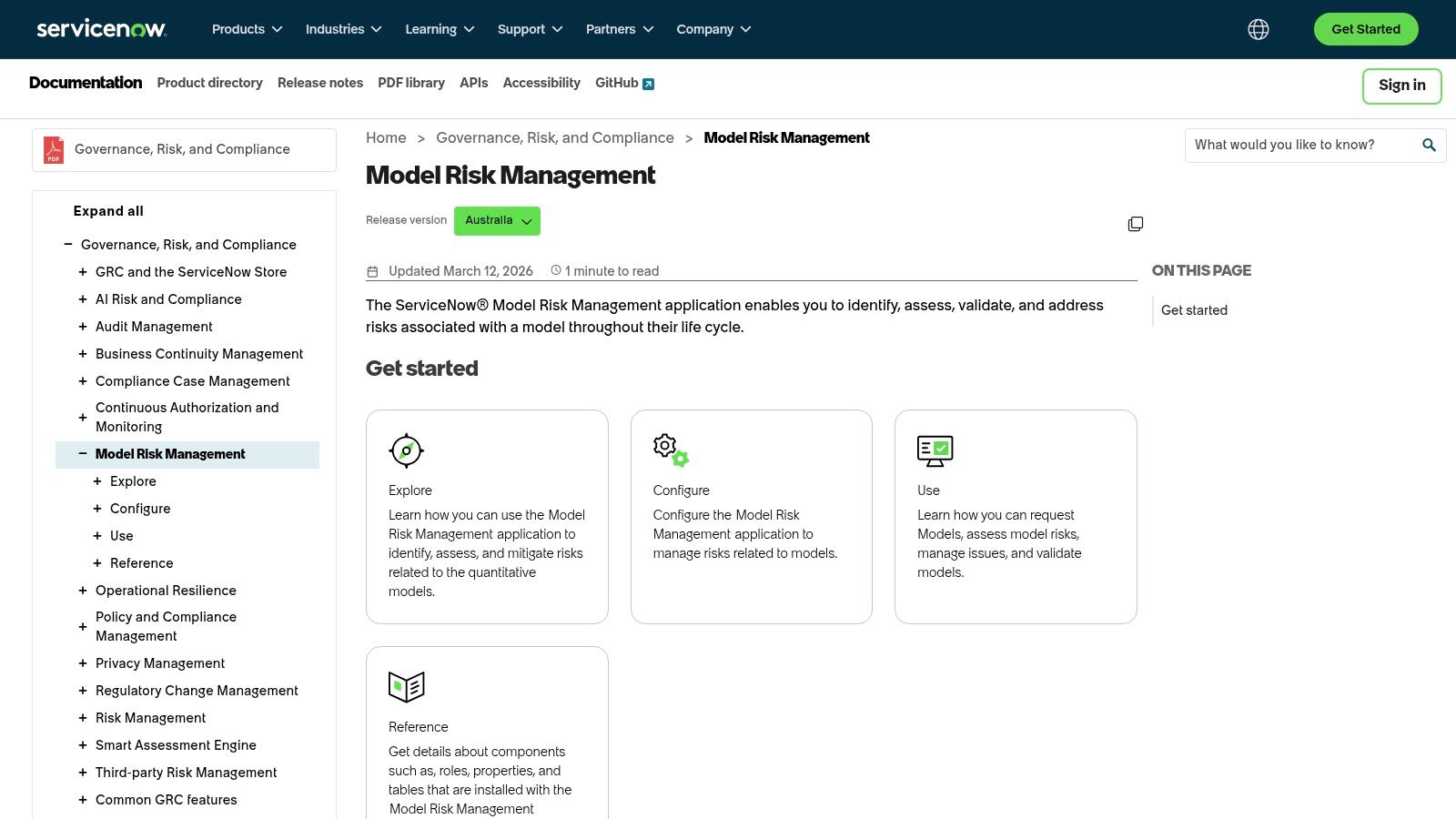Click the copy page icon
This screenshot has height=819, width=1456.
pyautogui.click(x=1136, y=224)
